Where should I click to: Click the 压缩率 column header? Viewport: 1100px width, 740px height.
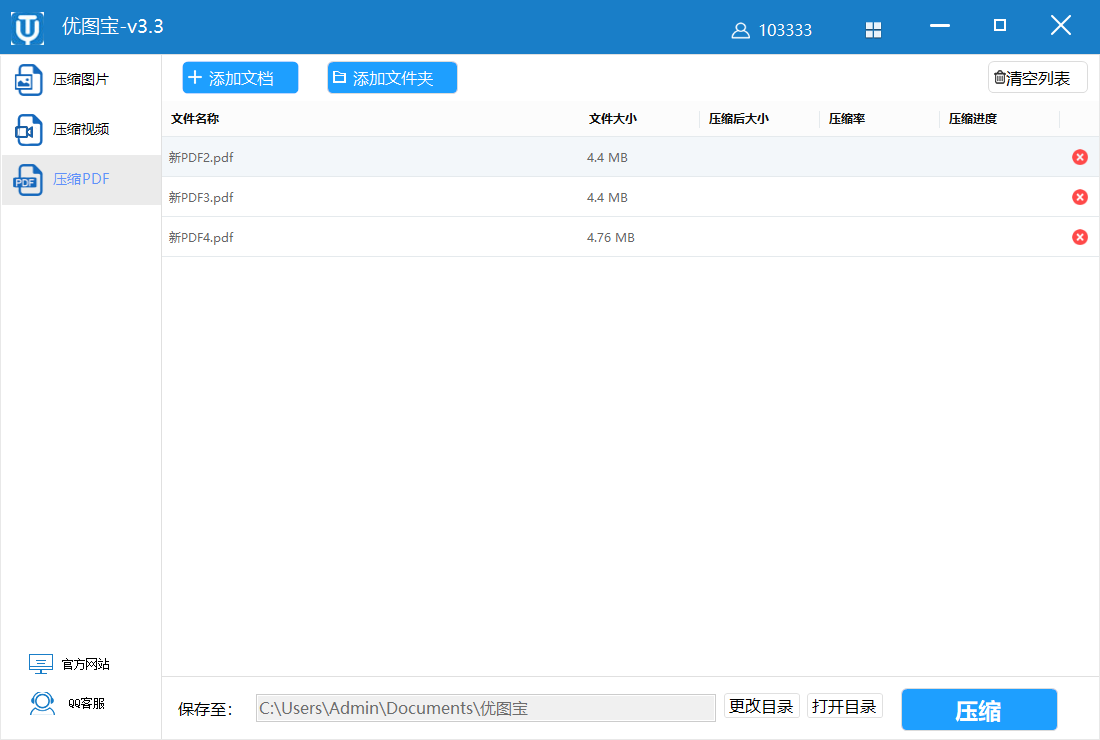(x=847, y=119)
